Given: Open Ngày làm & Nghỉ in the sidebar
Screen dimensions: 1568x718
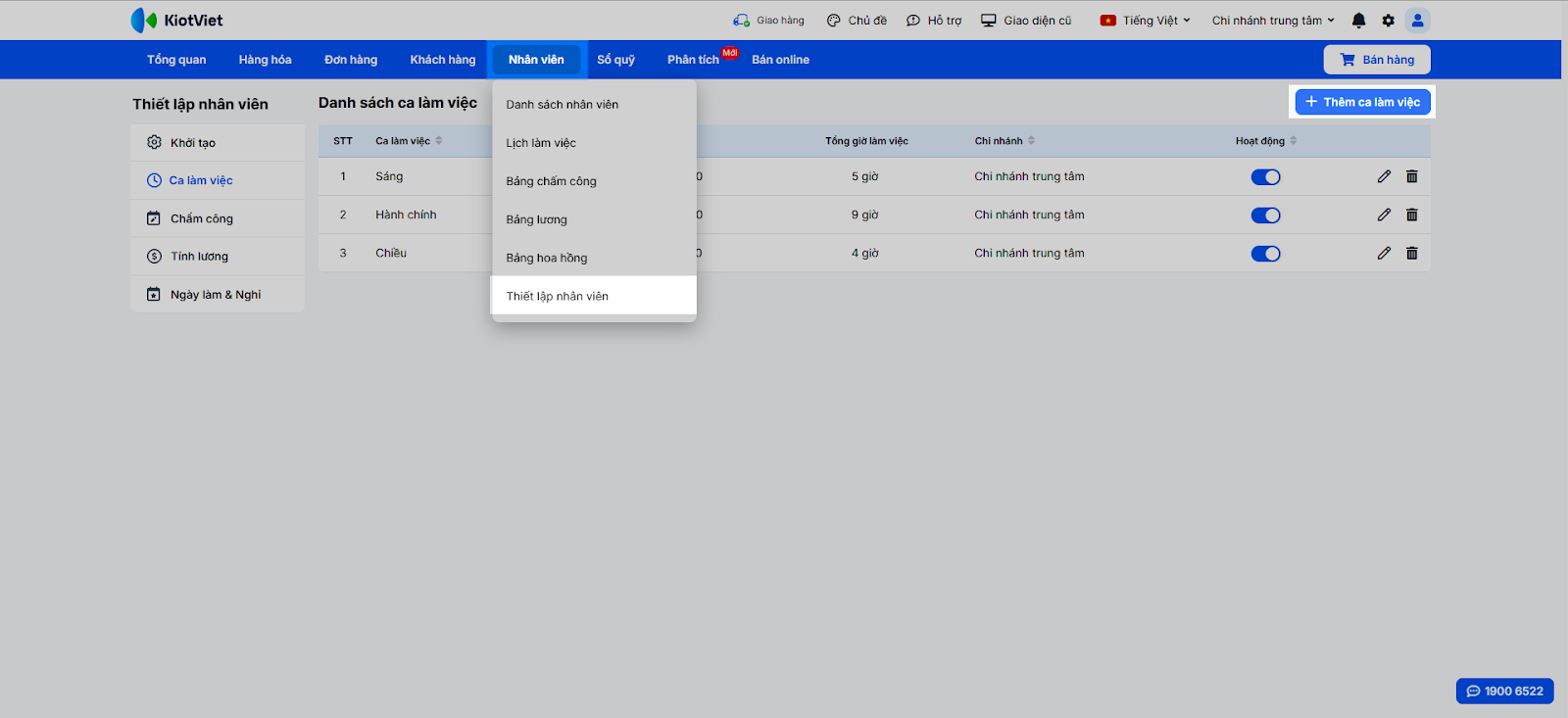Looking at the screenshot, I should click(218, 294).
